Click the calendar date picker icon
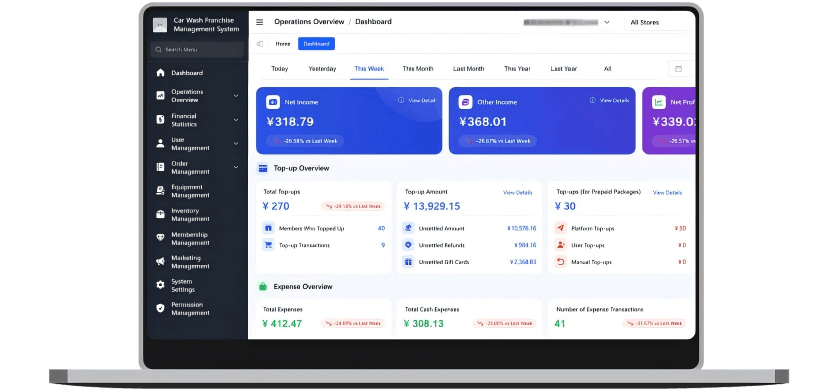The image size is (838, 390). (679, 69)
